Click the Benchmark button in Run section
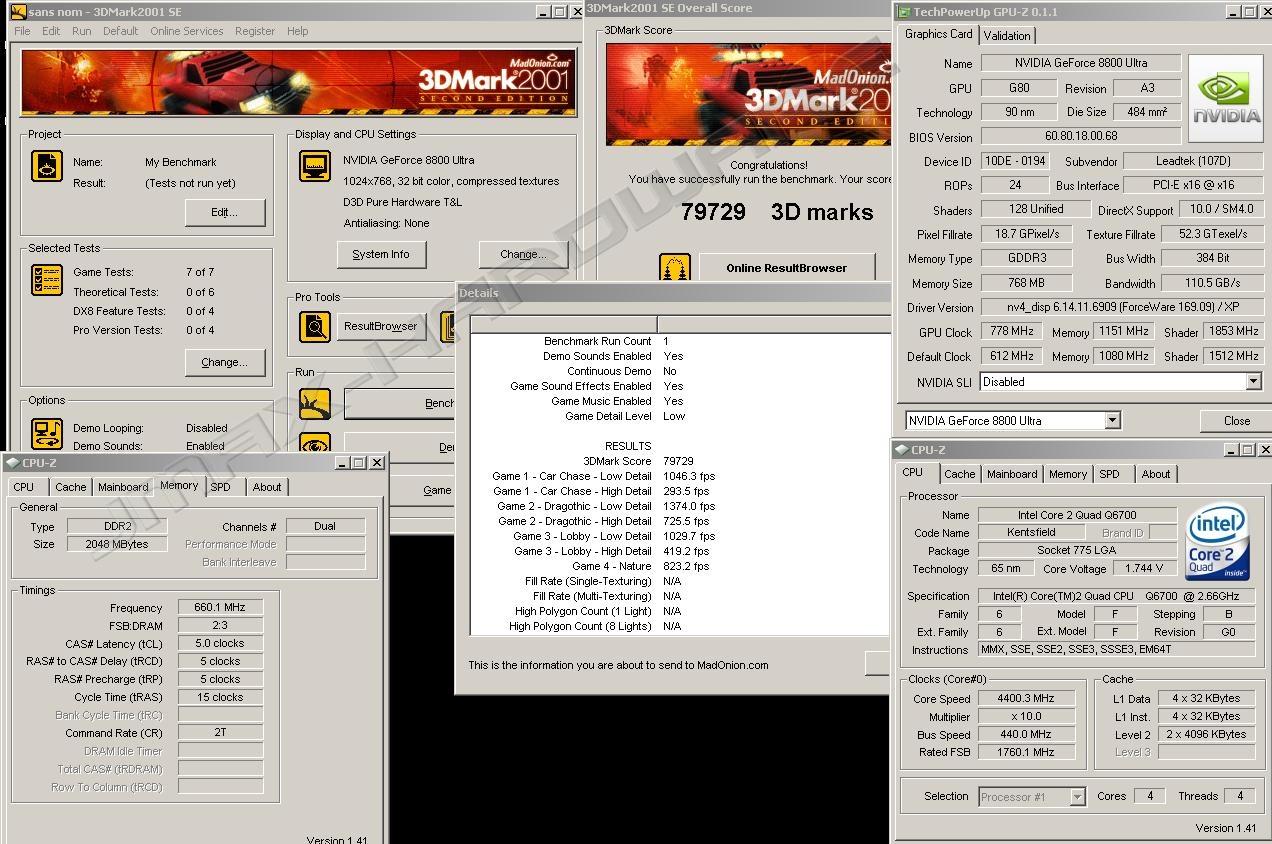1272x844 pixels. click(399, 404)
